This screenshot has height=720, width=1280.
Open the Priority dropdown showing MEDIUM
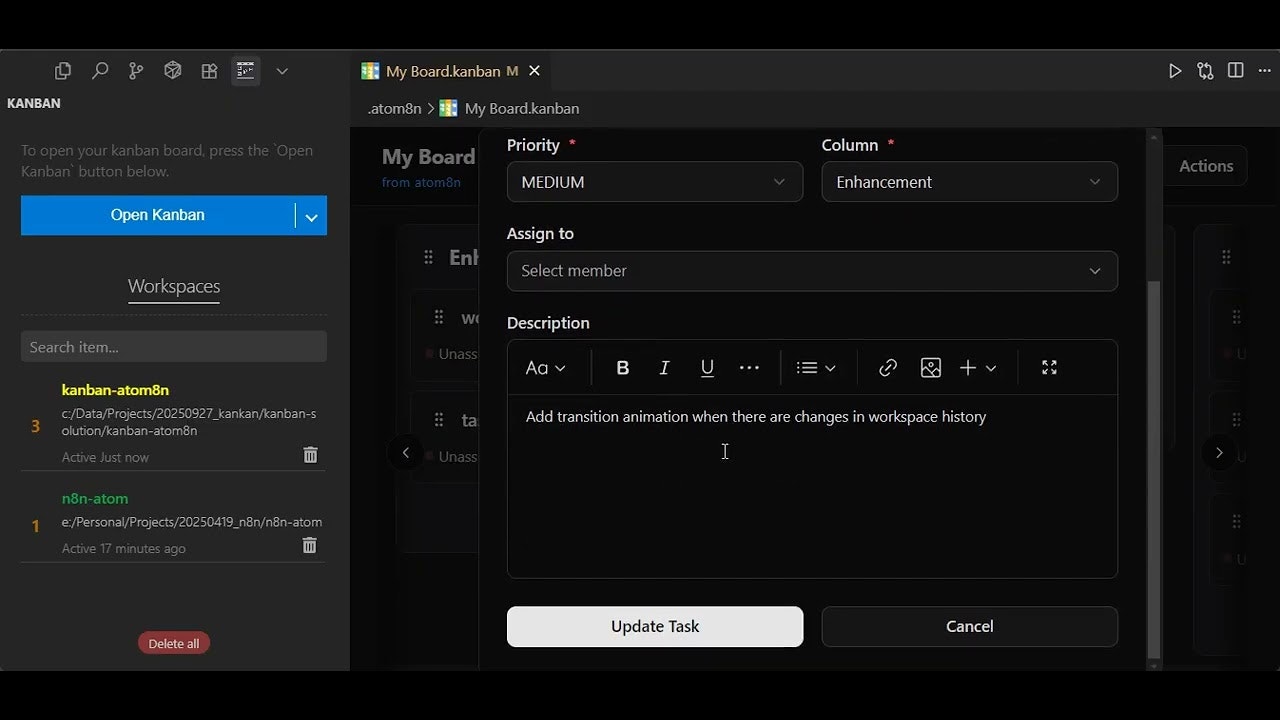654,181
